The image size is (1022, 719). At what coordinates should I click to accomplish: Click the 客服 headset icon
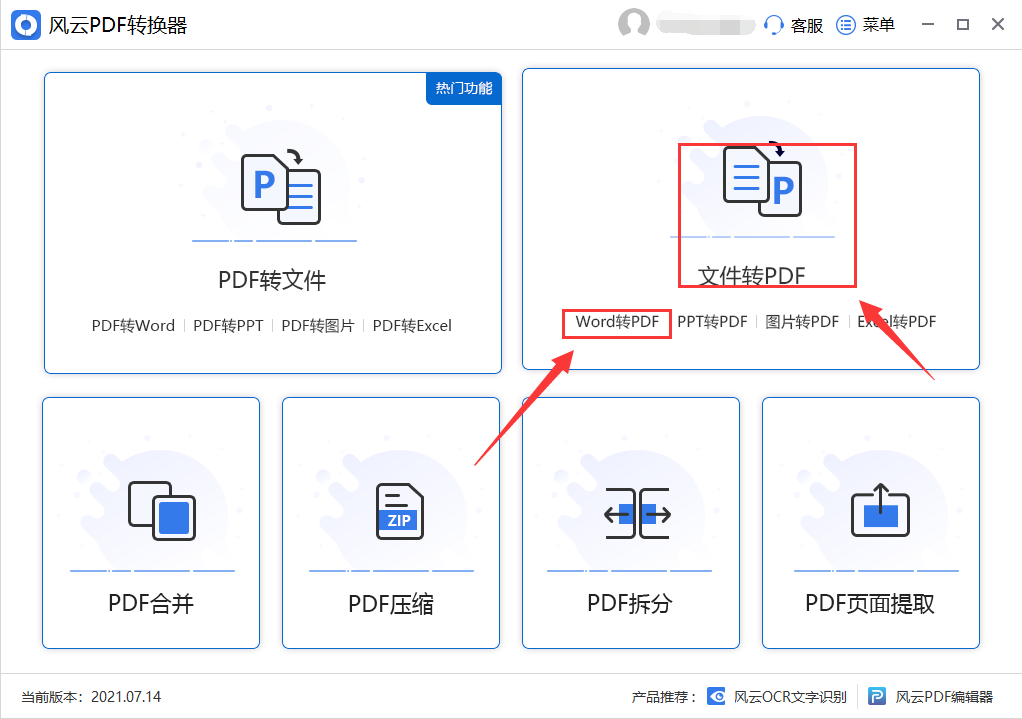(774, 25)
